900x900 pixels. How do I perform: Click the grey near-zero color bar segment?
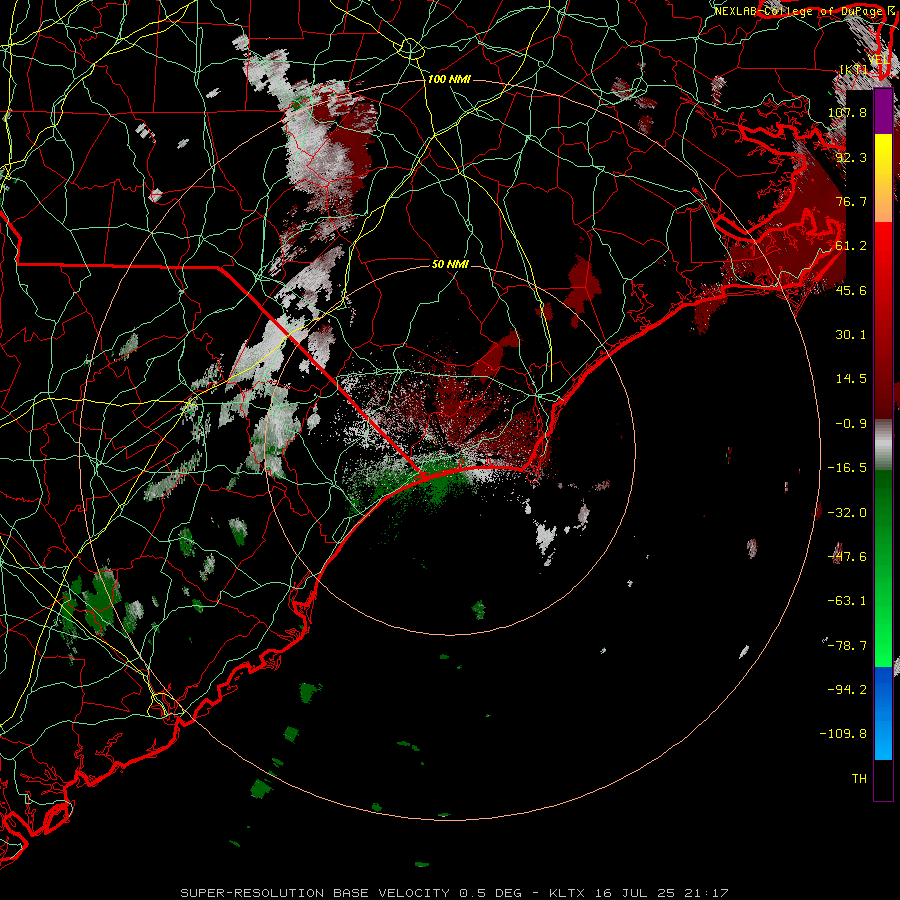tap(883, 445)
